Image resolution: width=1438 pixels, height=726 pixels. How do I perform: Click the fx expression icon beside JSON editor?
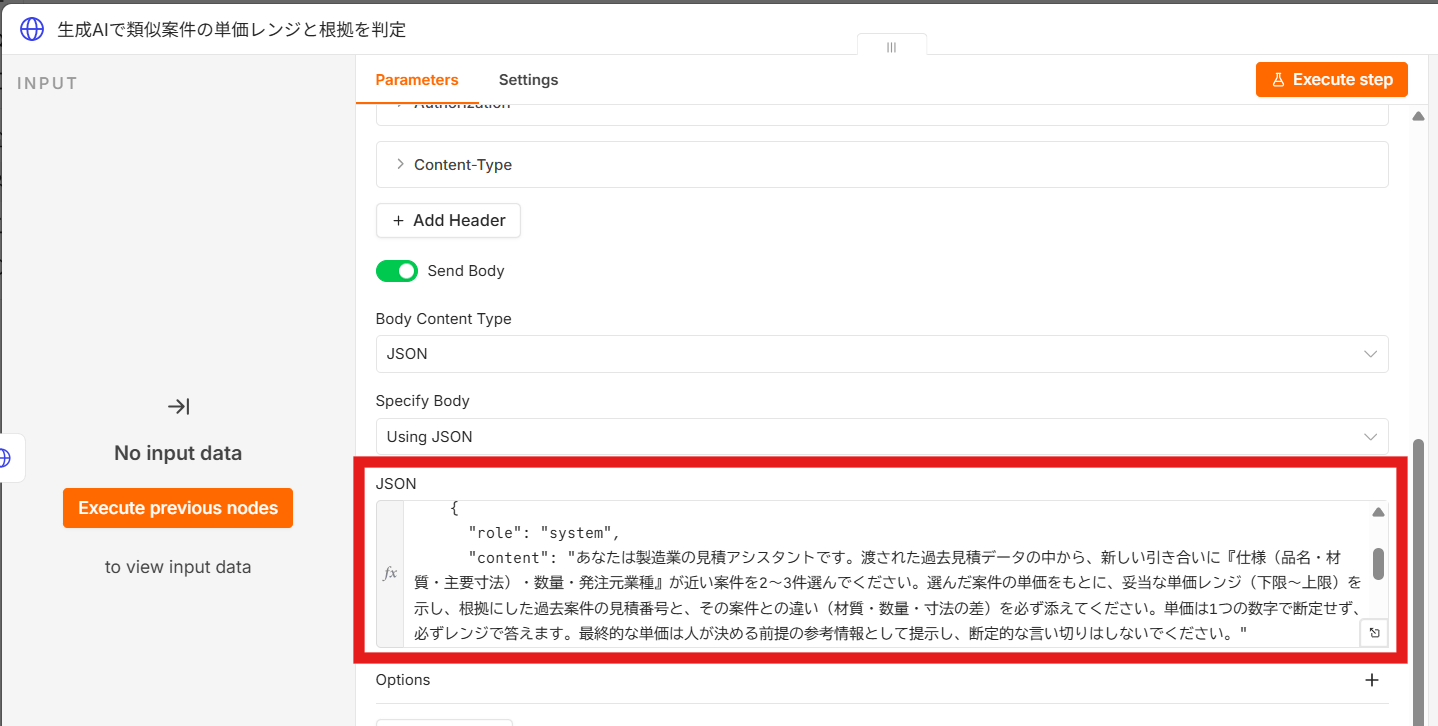[x=390, y=574]
